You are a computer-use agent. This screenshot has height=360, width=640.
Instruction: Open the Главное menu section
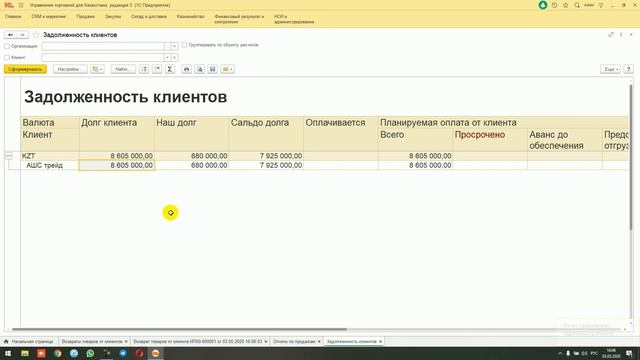pyautogui.click(x=13, y=17)
